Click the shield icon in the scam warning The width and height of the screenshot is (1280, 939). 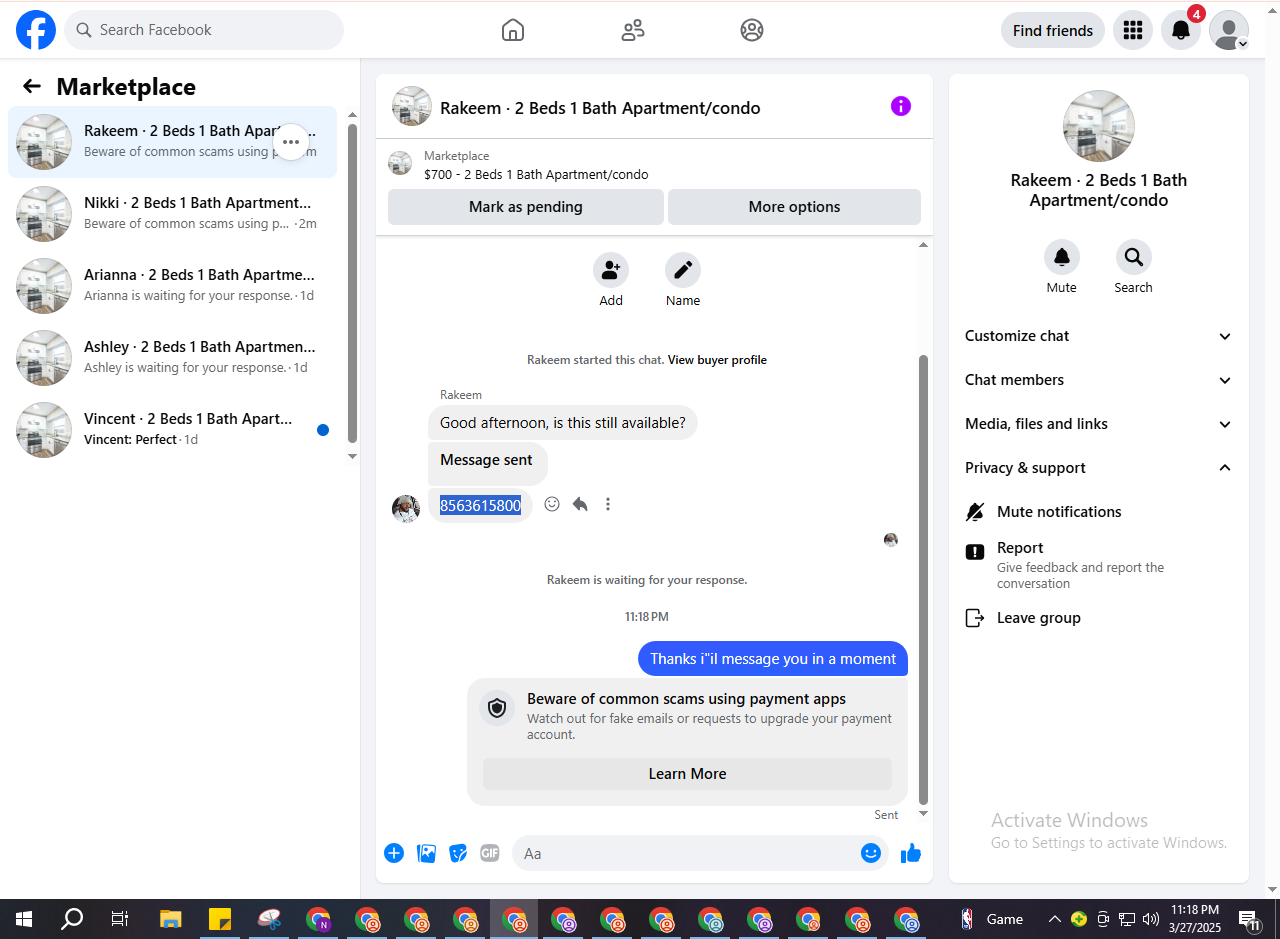[x=497, y=708]
